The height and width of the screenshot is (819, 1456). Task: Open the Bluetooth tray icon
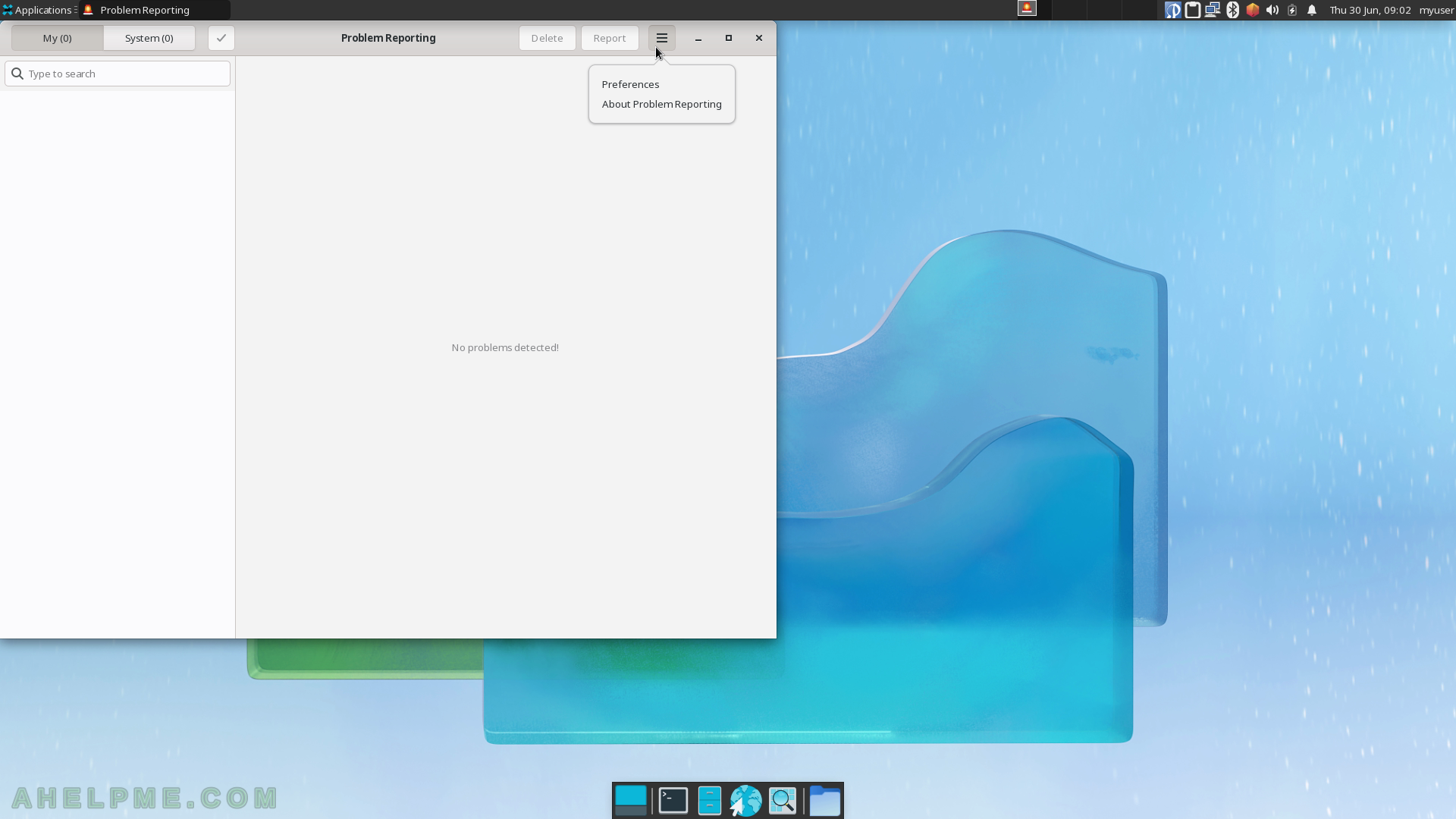(1233, 10)
